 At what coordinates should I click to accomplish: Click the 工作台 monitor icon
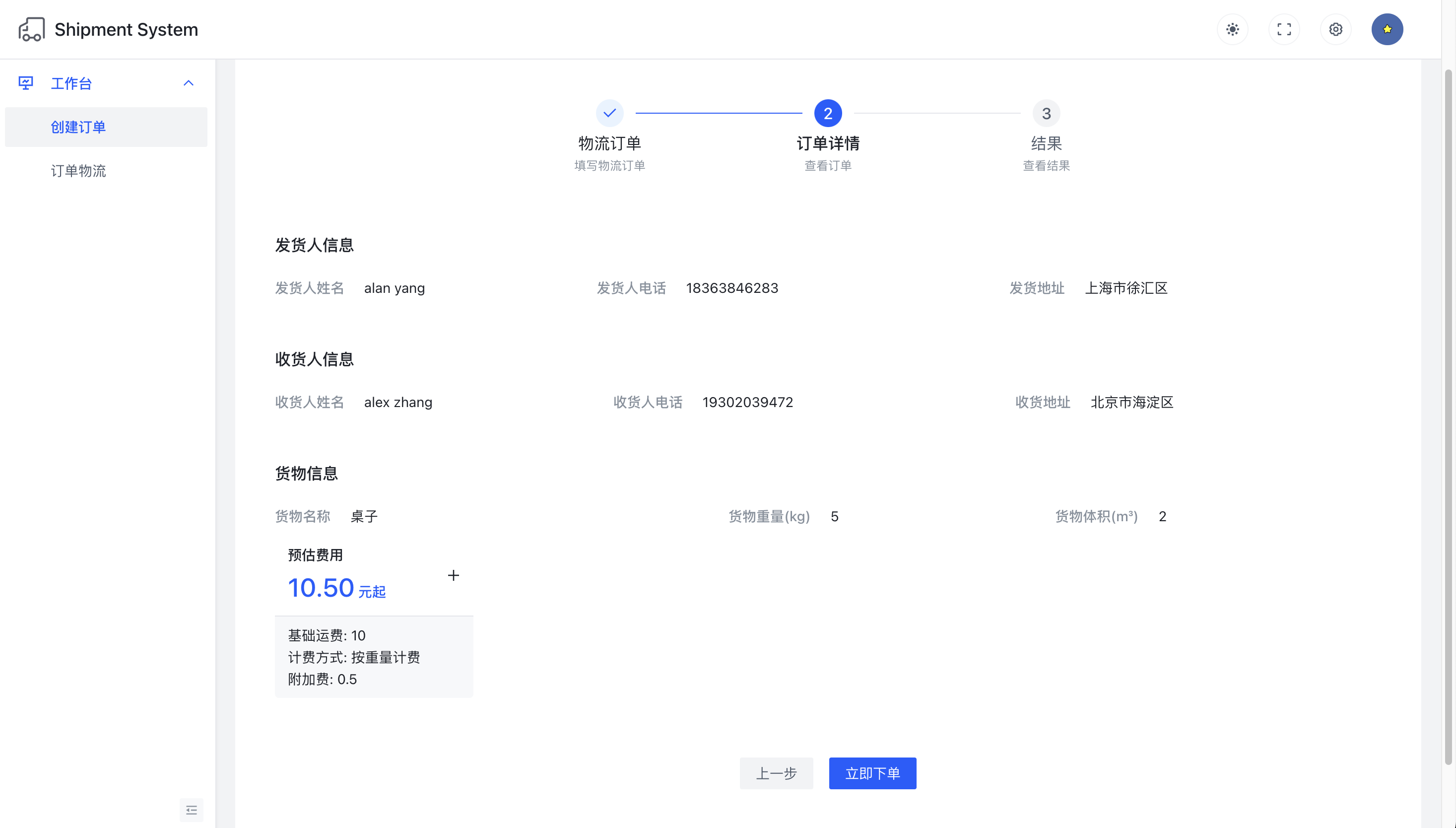(x=26, y=83)
